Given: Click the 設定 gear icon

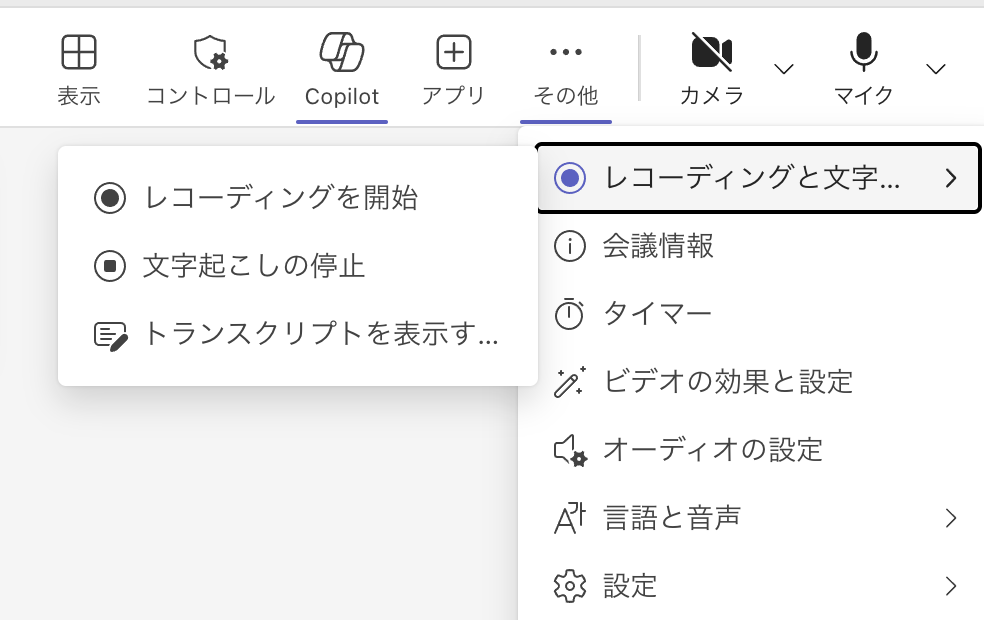Looking at the screenshot, I should pyautogui.click(x=570, y=585).
